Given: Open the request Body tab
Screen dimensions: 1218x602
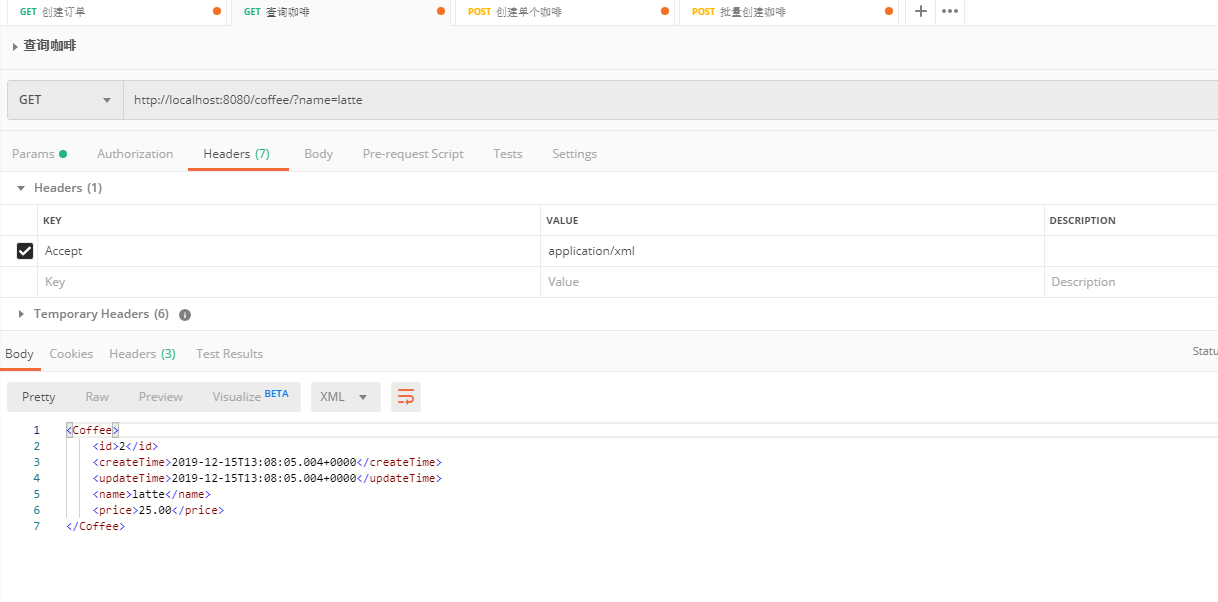Looking at the screenshot, I should (318, 154).
